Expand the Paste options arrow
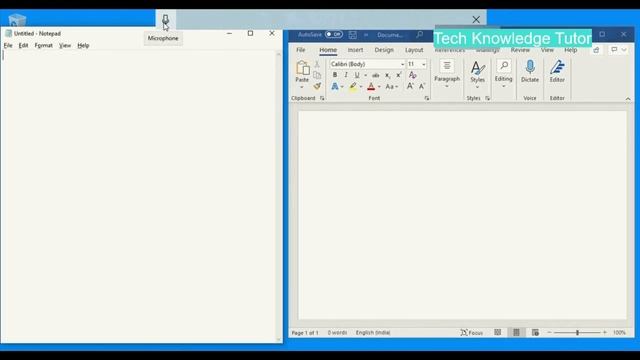This screenshot has width=640, height=360. coord(302,87)
